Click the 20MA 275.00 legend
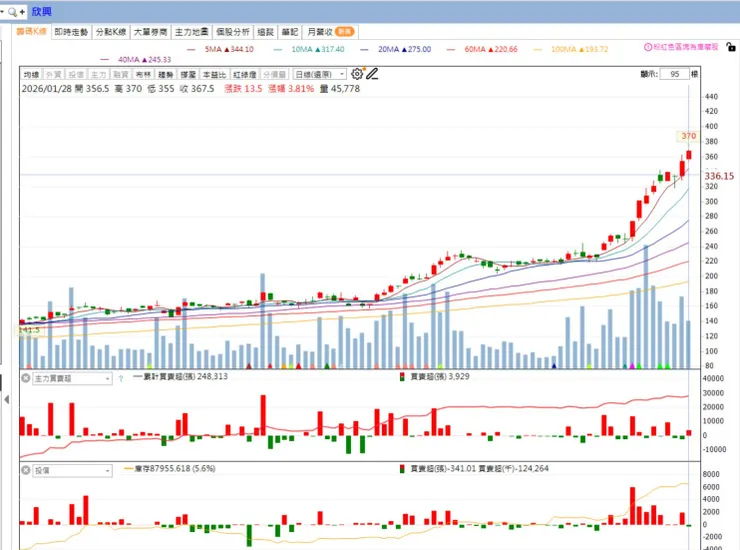The width and height of the screenshot is (740, 550). tap(395, 49)
